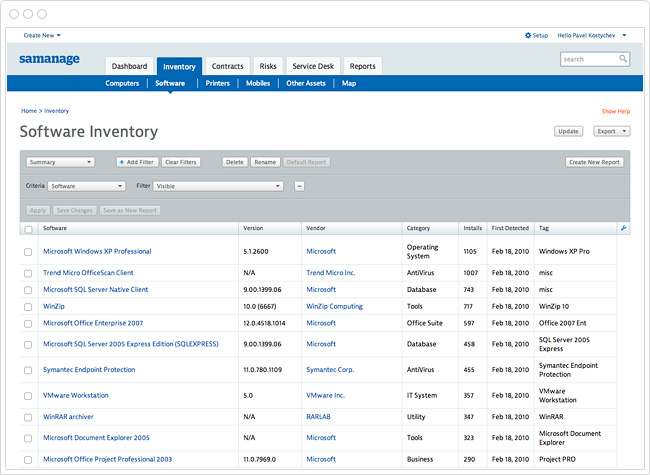Check the Microsoft Windows XP Professional row
Image resolution: width=650 pixels, height=475 pixels.
[28, 252]
